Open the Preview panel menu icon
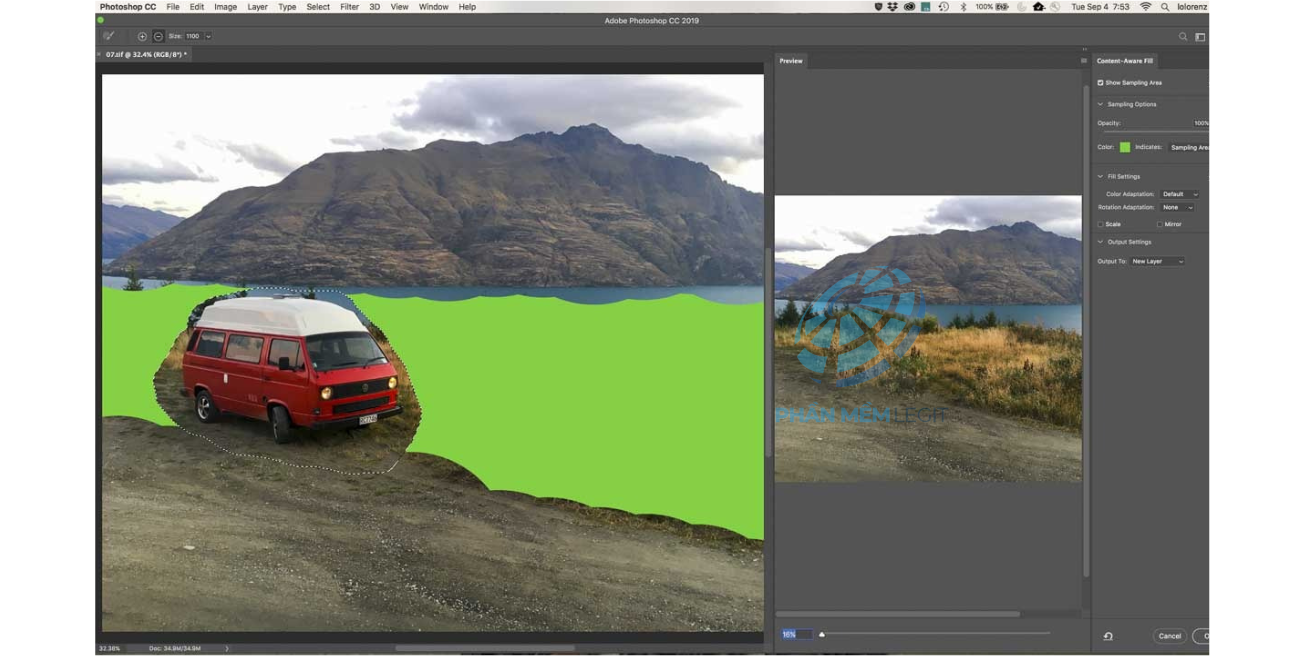Image resolution: width=1305 pixels, height=656 pixels. coord(1083,61)
